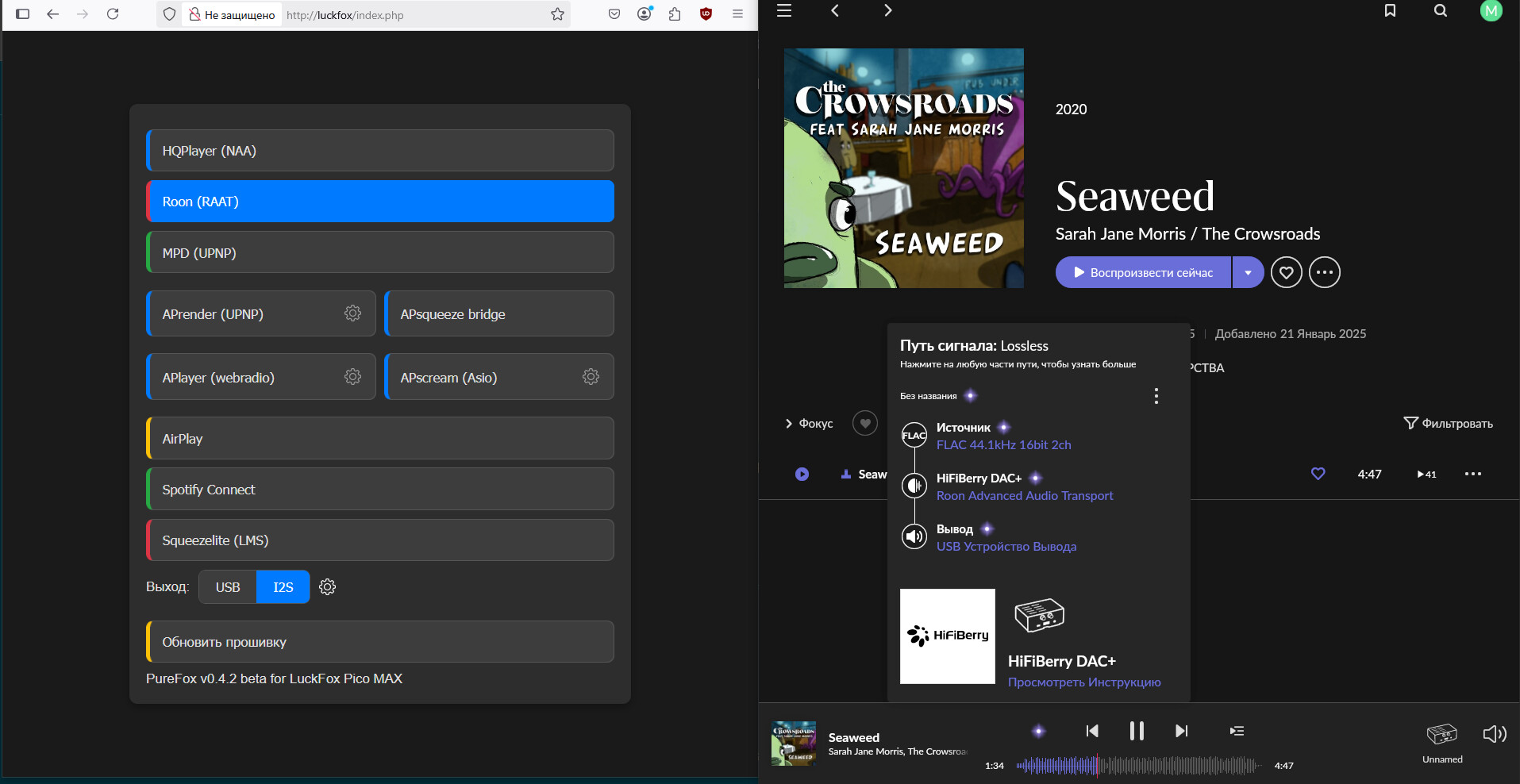
Task: Open track row ellipsis menu
Action: pyautogui.click(x=1473, y=474)
